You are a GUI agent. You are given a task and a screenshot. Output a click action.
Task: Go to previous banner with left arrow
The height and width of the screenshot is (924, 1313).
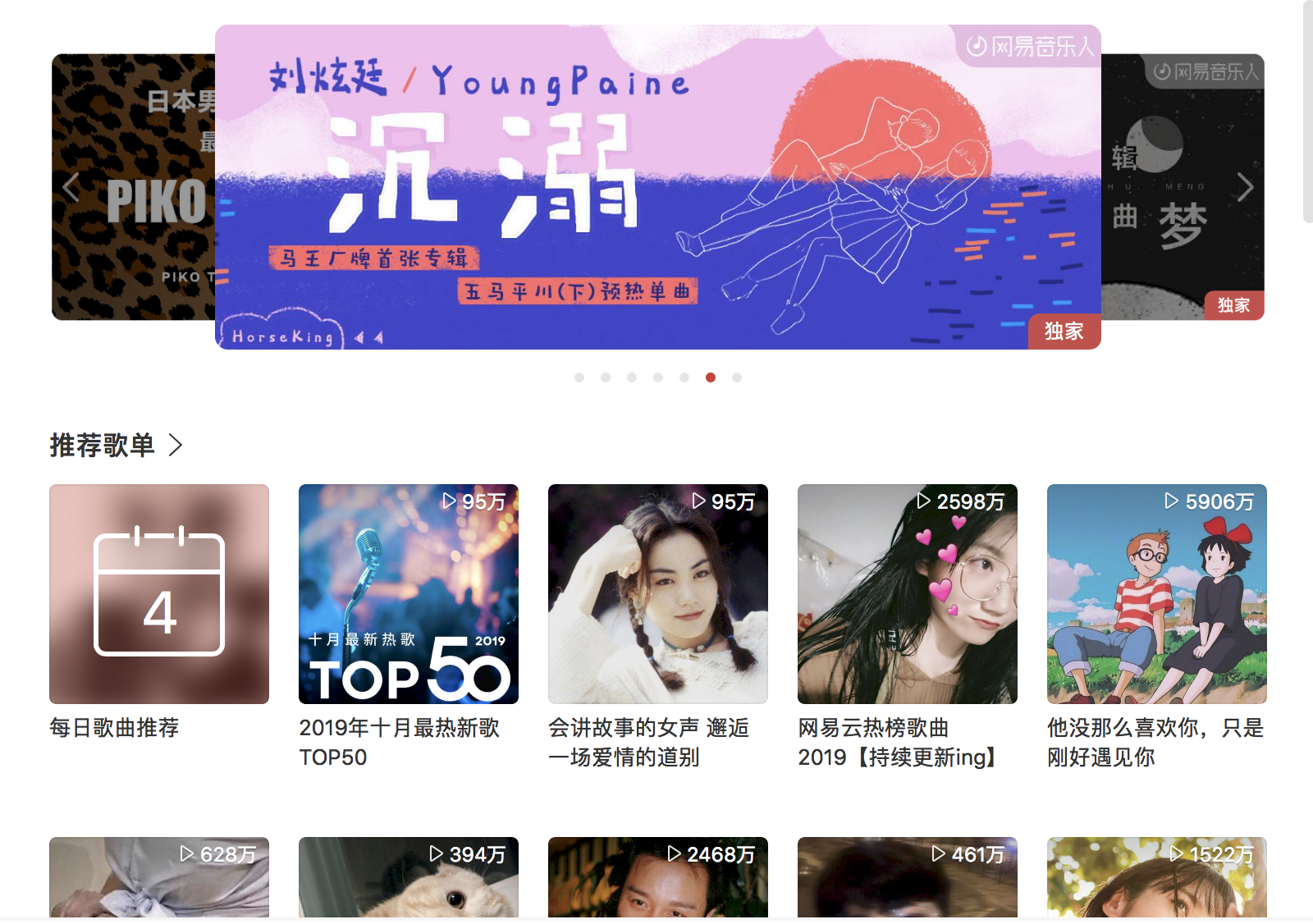pyautogui.click(x=71, y=187)
